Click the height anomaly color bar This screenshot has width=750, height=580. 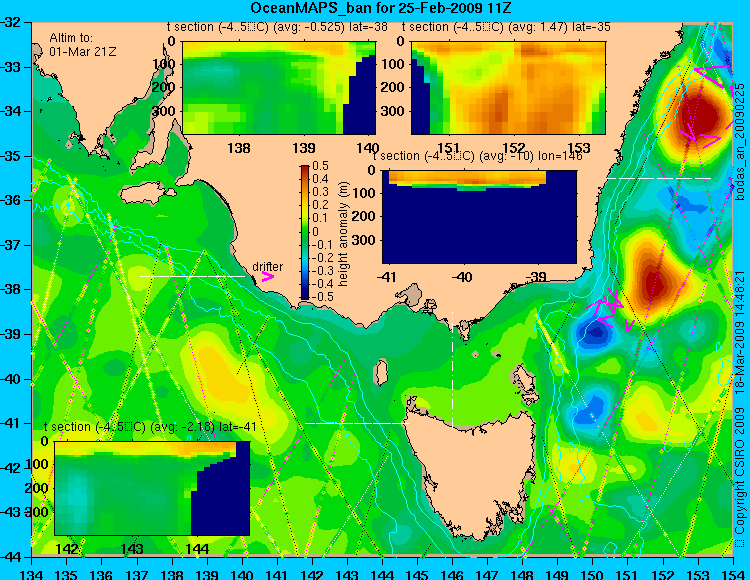pyautogui.click(x=305, y=232)
